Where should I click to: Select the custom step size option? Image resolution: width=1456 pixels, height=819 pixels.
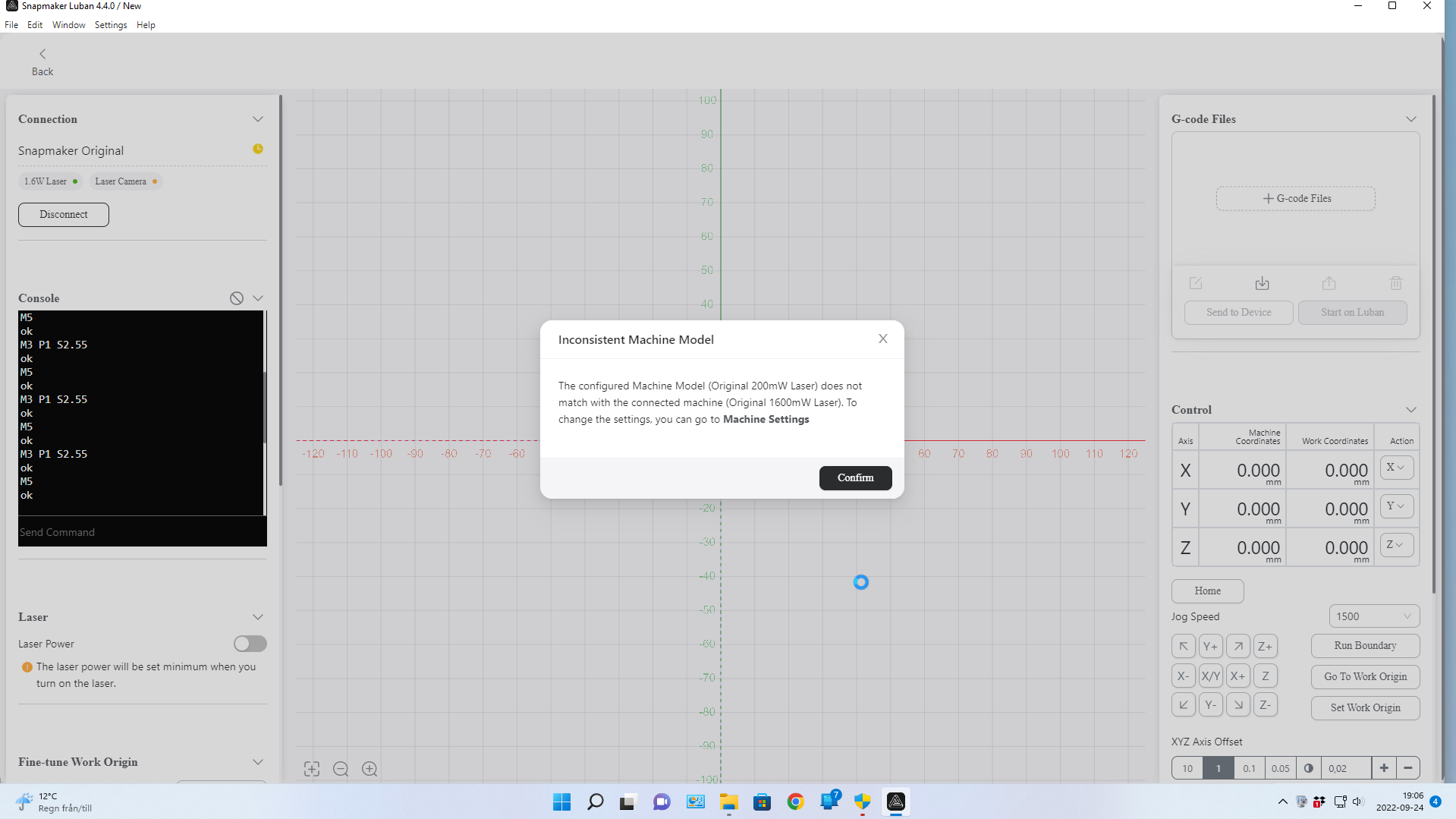(1309, 768)
